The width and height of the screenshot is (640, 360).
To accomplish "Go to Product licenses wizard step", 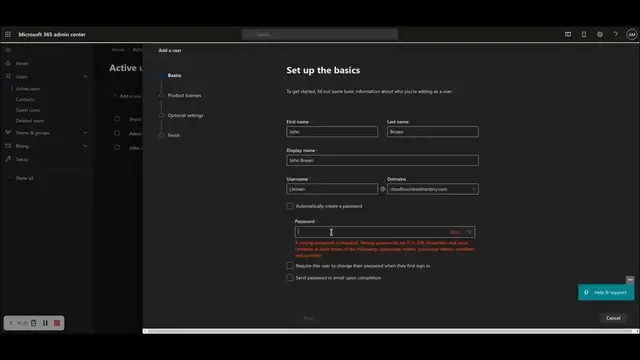I will 184,95.
